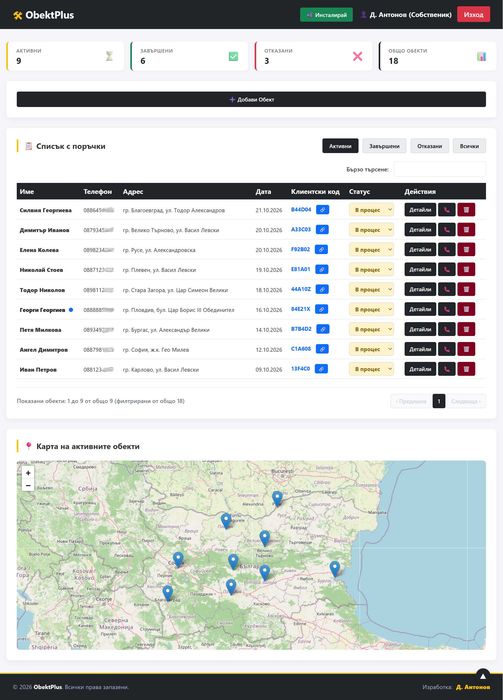Open client code link 13F4C0
503x700 pixels.
coord(300,369)
